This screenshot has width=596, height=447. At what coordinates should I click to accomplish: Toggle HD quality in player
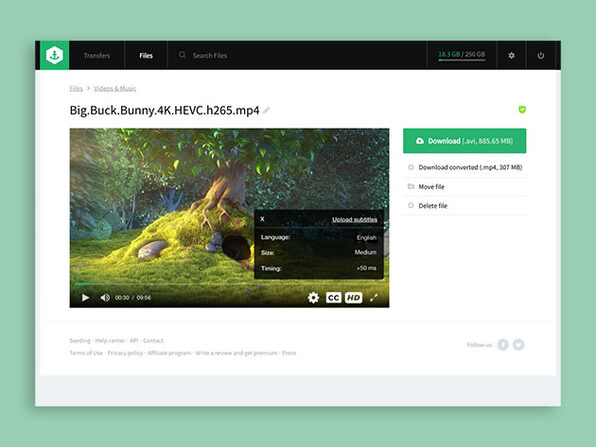tap(353, 298)
